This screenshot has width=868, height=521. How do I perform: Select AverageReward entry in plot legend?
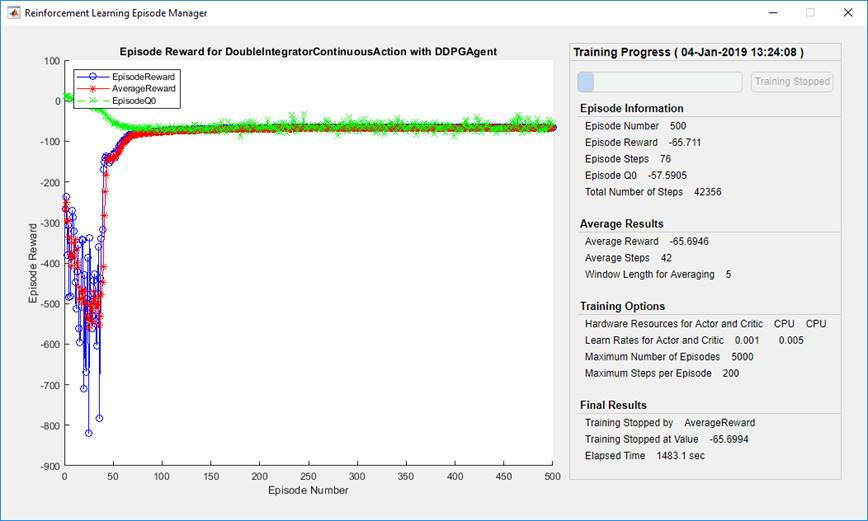pos(127,89)
